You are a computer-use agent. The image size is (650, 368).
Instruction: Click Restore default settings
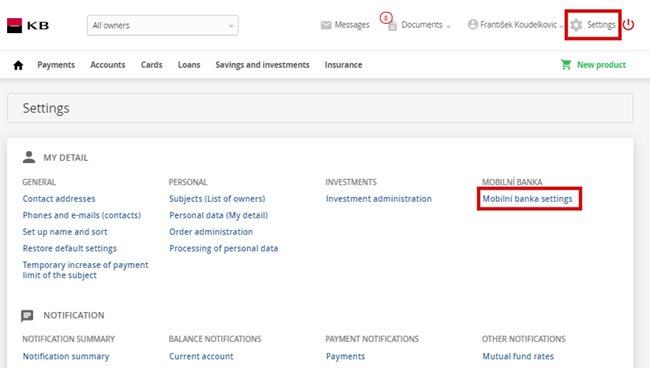(x=70, y=248)
